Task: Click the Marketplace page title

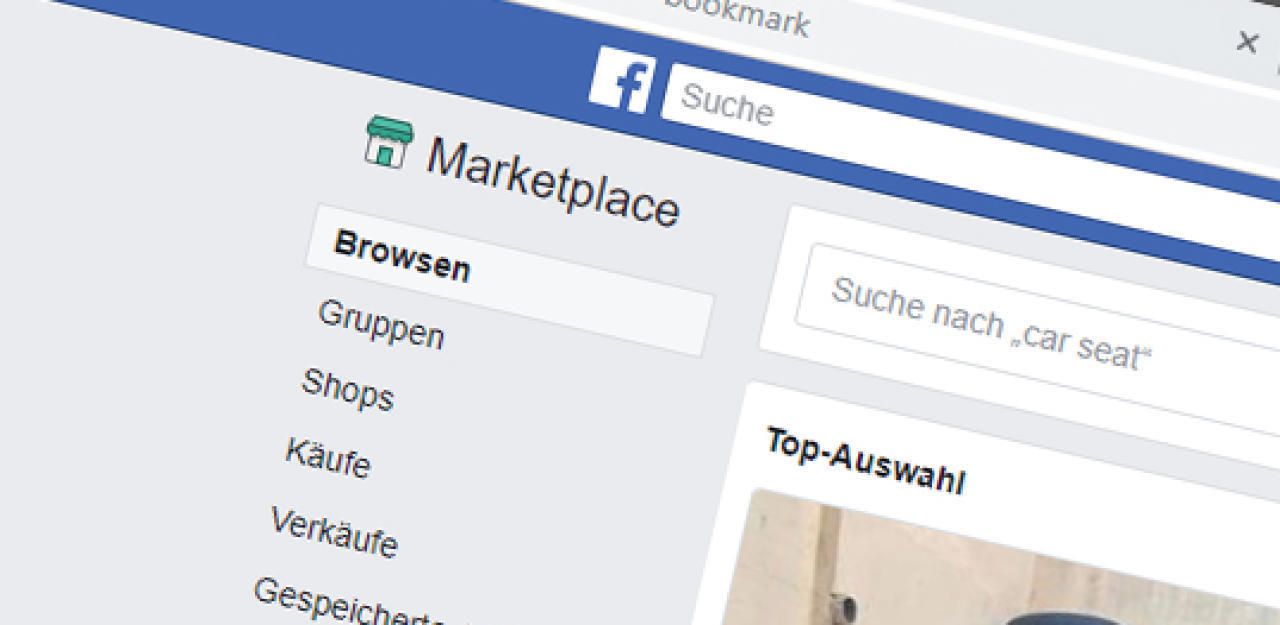Action: click(553, 182)
